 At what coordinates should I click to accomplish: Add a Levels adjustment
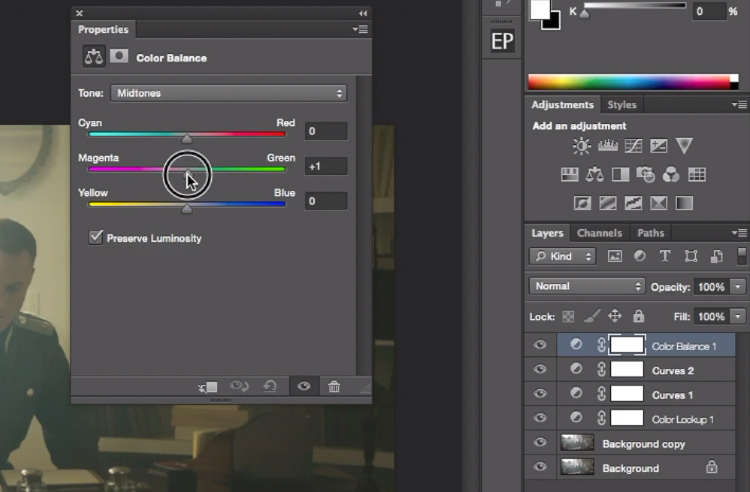click(x=607, y=146)
